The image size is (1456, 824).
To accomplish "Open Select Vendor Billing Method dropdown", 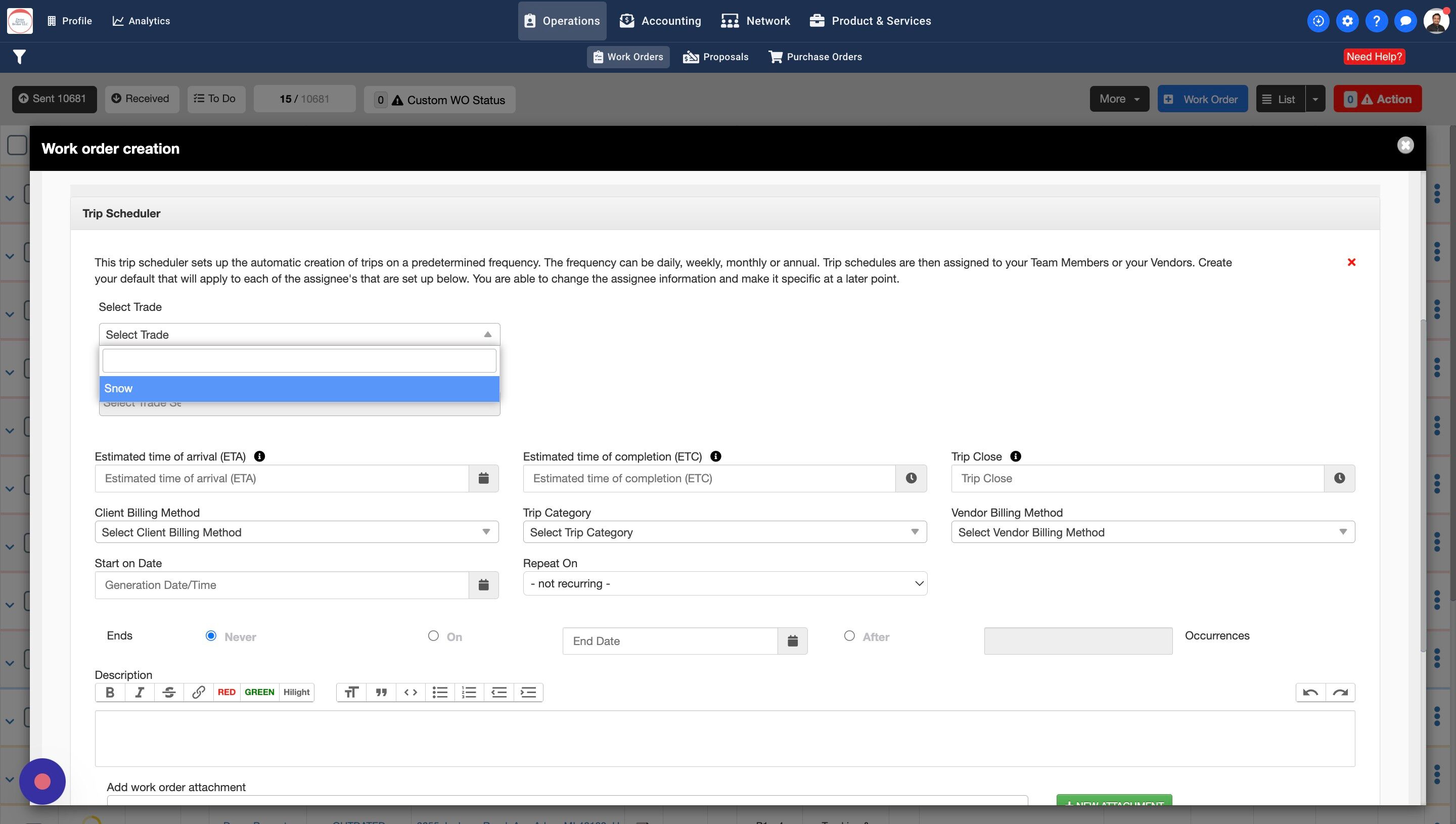I will tap(1152, 532).
